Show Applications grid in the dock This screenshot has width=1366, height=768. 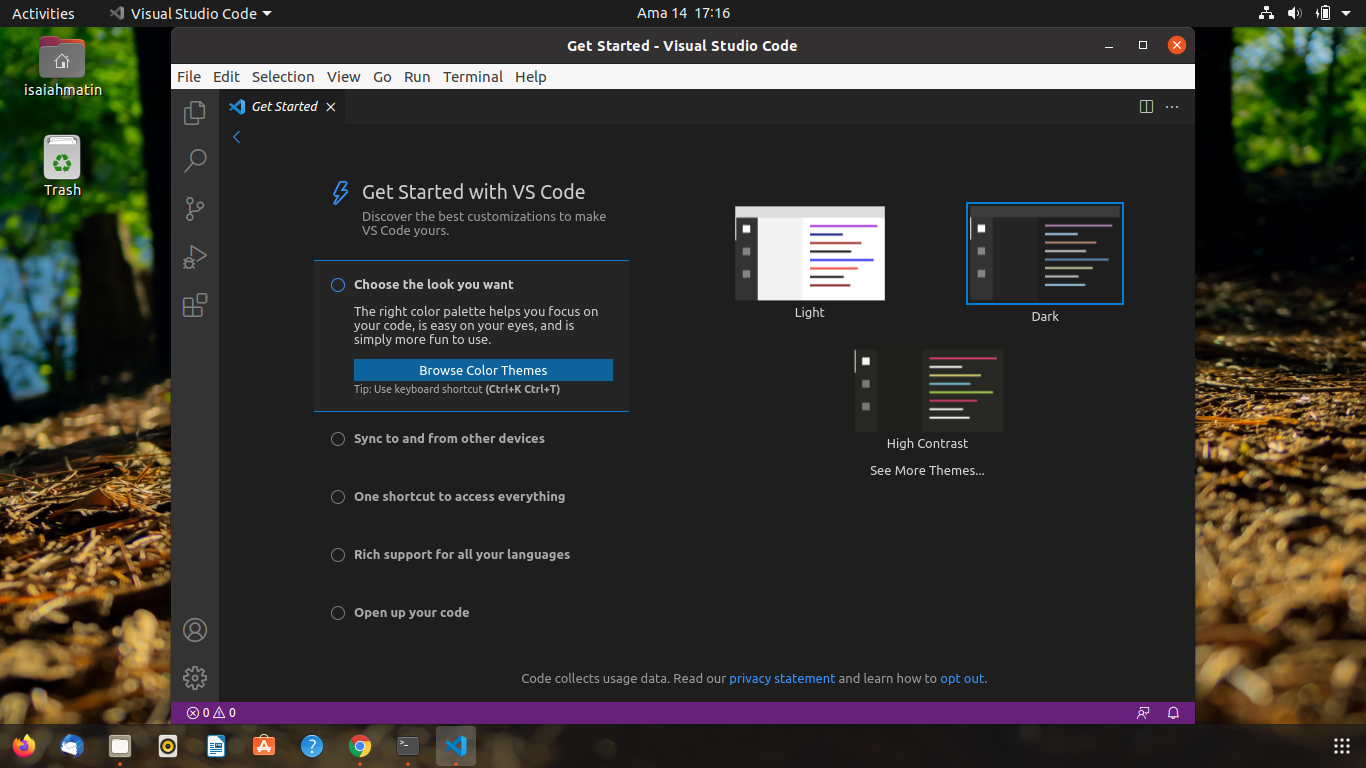tap(1342, 746)
